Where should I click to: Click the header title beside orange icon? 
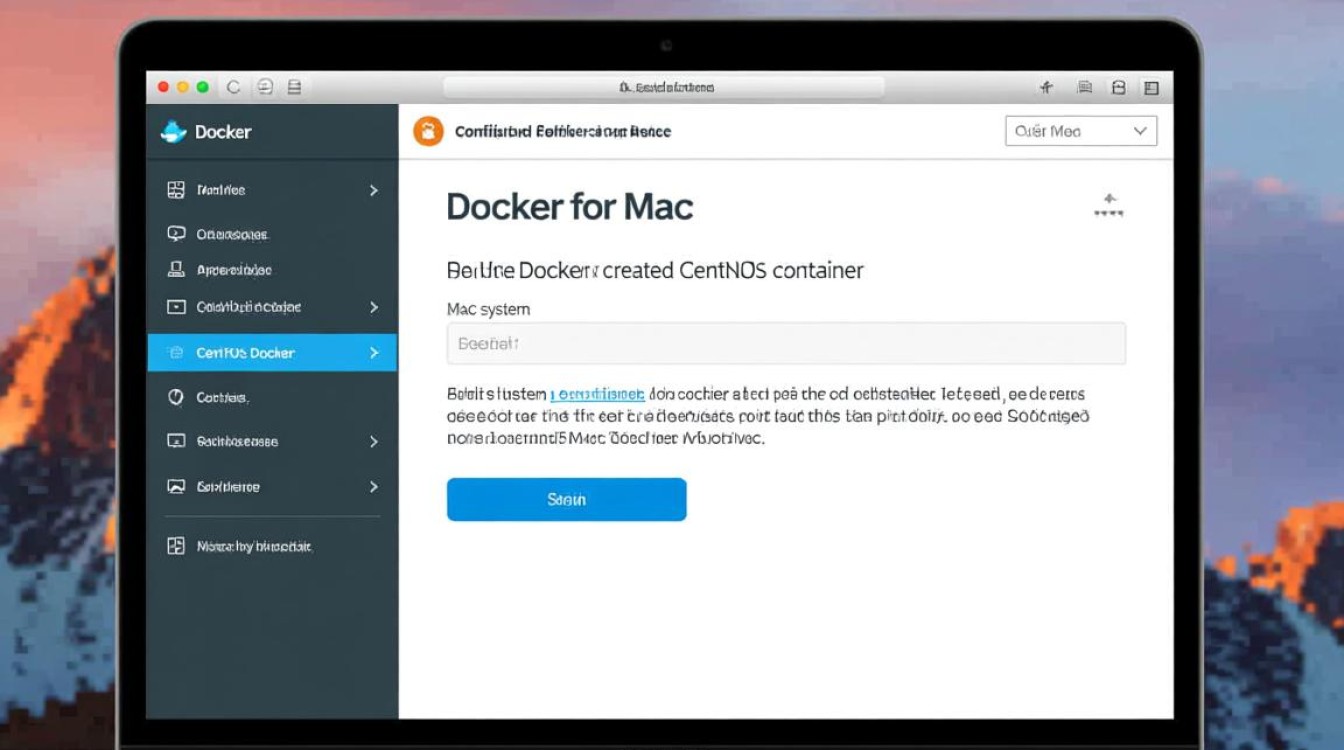(x=563, y=131)
